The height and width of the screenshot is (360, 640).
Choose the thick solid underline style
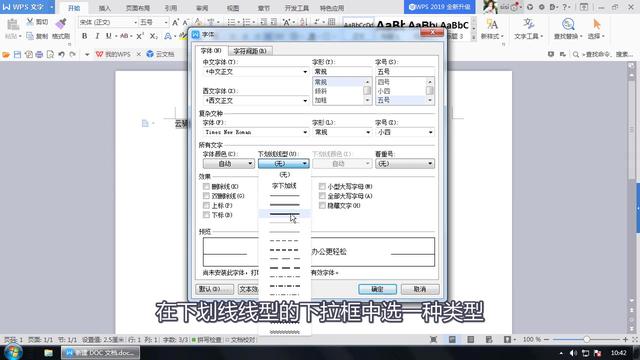[284, 214]
